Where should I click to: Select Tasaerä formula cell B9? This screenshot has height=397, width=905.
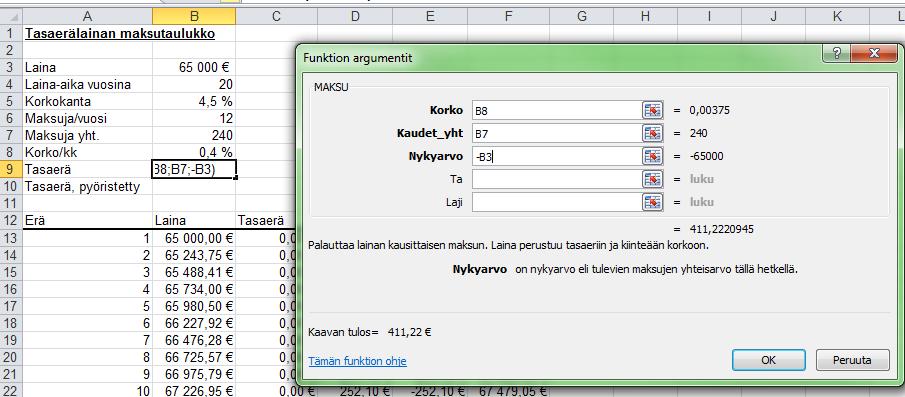[x=194, y=170]
